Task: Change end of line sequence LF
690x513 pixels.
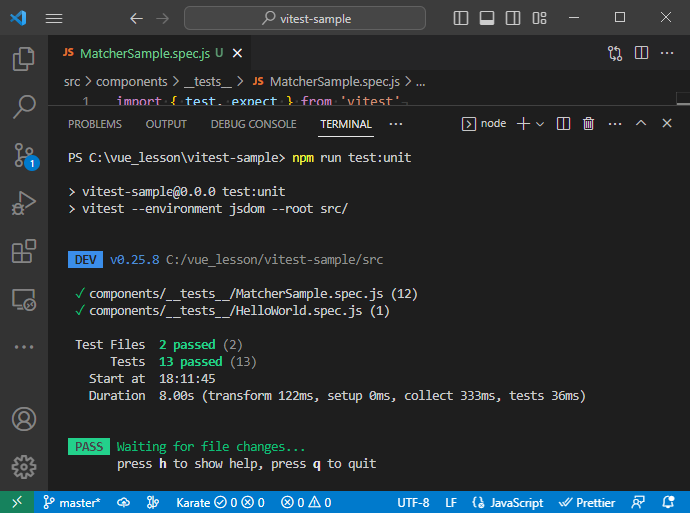Action: tap(451, 502)
